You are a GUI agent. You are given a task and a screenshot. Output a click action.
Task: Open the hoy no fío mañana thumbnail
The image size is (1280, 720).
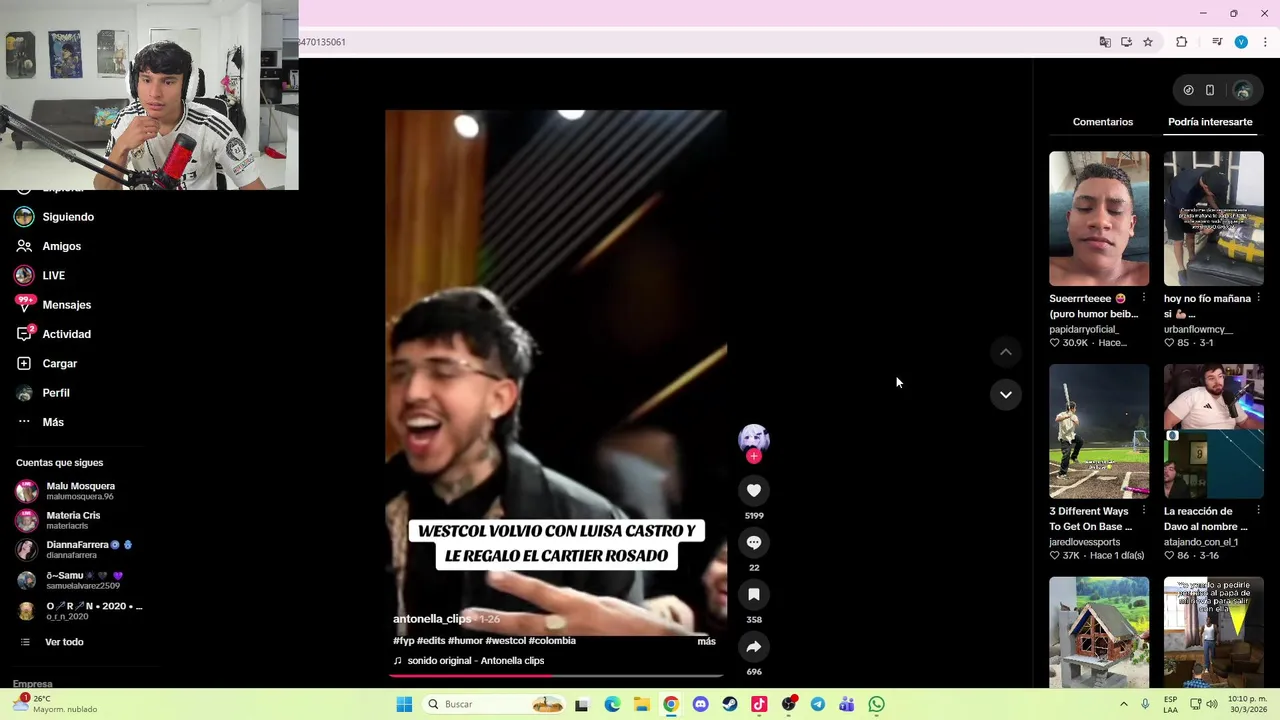(1213, 218)
